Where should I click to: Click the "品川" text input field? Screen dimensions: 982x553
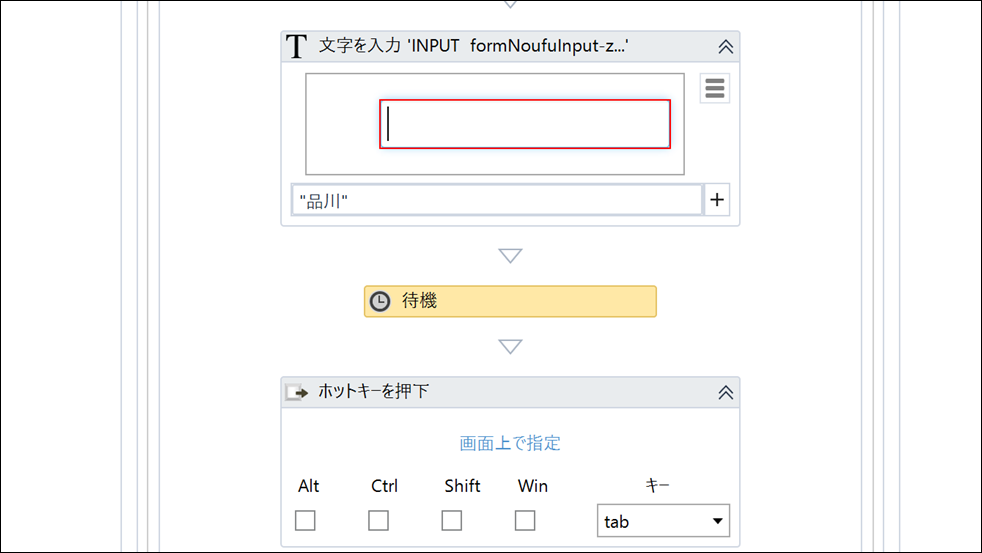[x=497, y=200]
